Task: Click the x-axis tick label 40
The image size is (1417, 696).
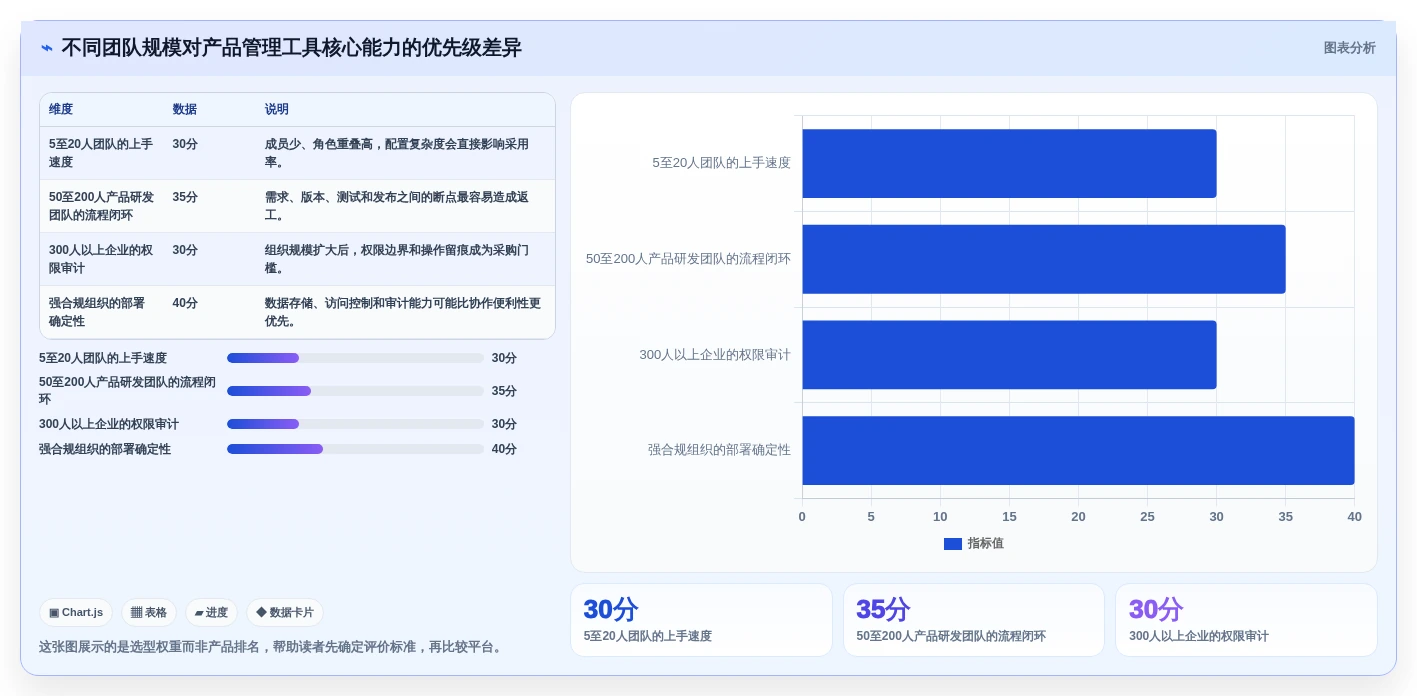Action: [1354, 517]
